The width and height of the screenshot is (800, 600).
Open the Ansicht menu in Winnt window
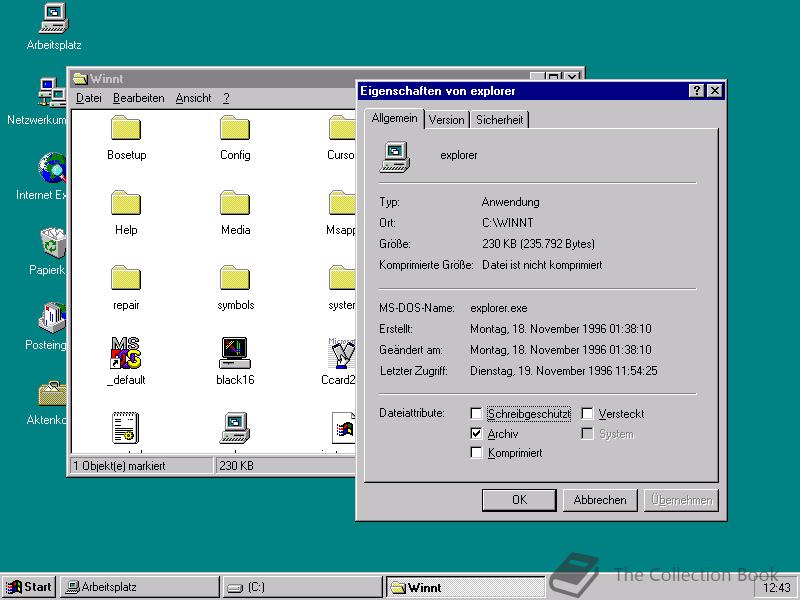[193, 98]
